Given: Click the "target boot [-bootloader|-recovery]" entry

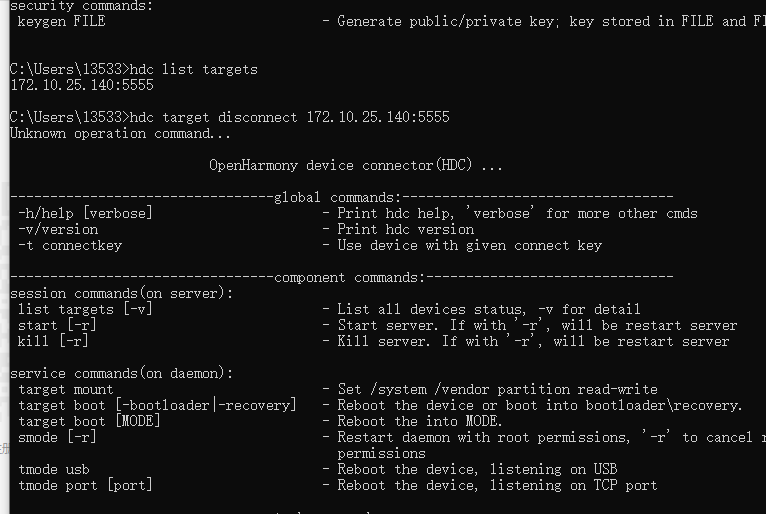Looking at the screenshot, I should pyautogui.click(x=157, y=405).
